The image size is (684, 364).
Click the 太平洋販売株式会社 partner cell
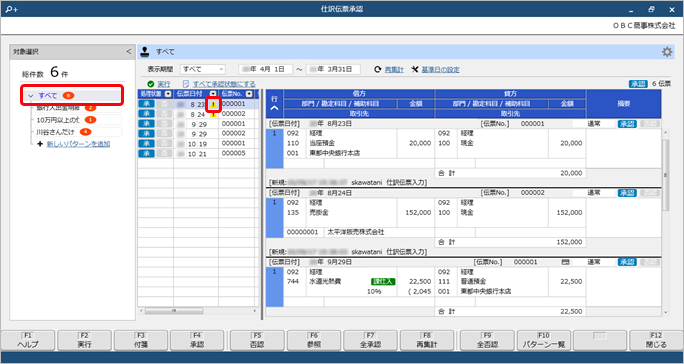(x=379, y=233)
